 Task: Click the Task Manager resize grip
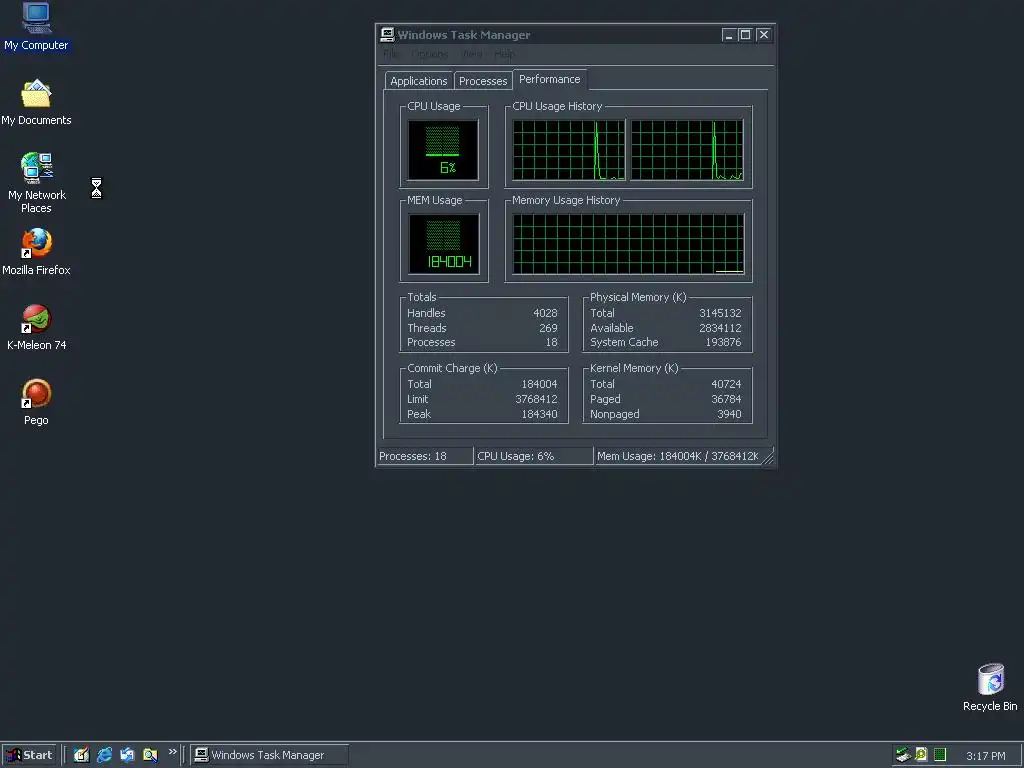point(769,458)
